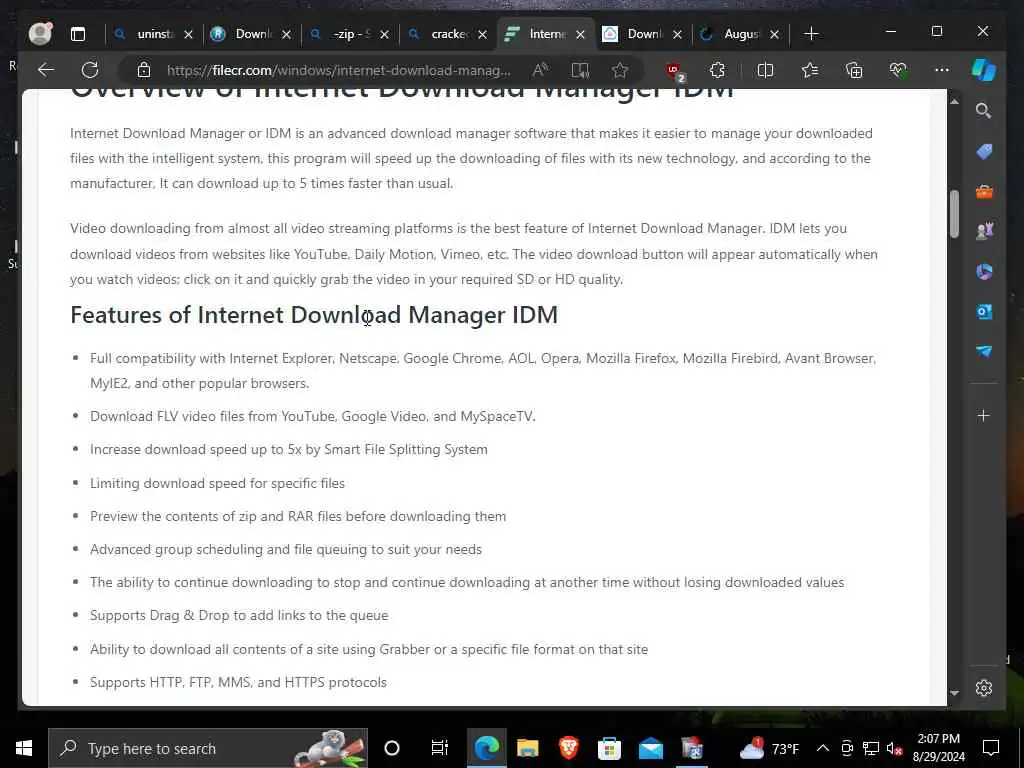This screenshot has width=1024, height=768.
Task: Click 'Advanced group scheduling' list item
Action: click(286, 549)
